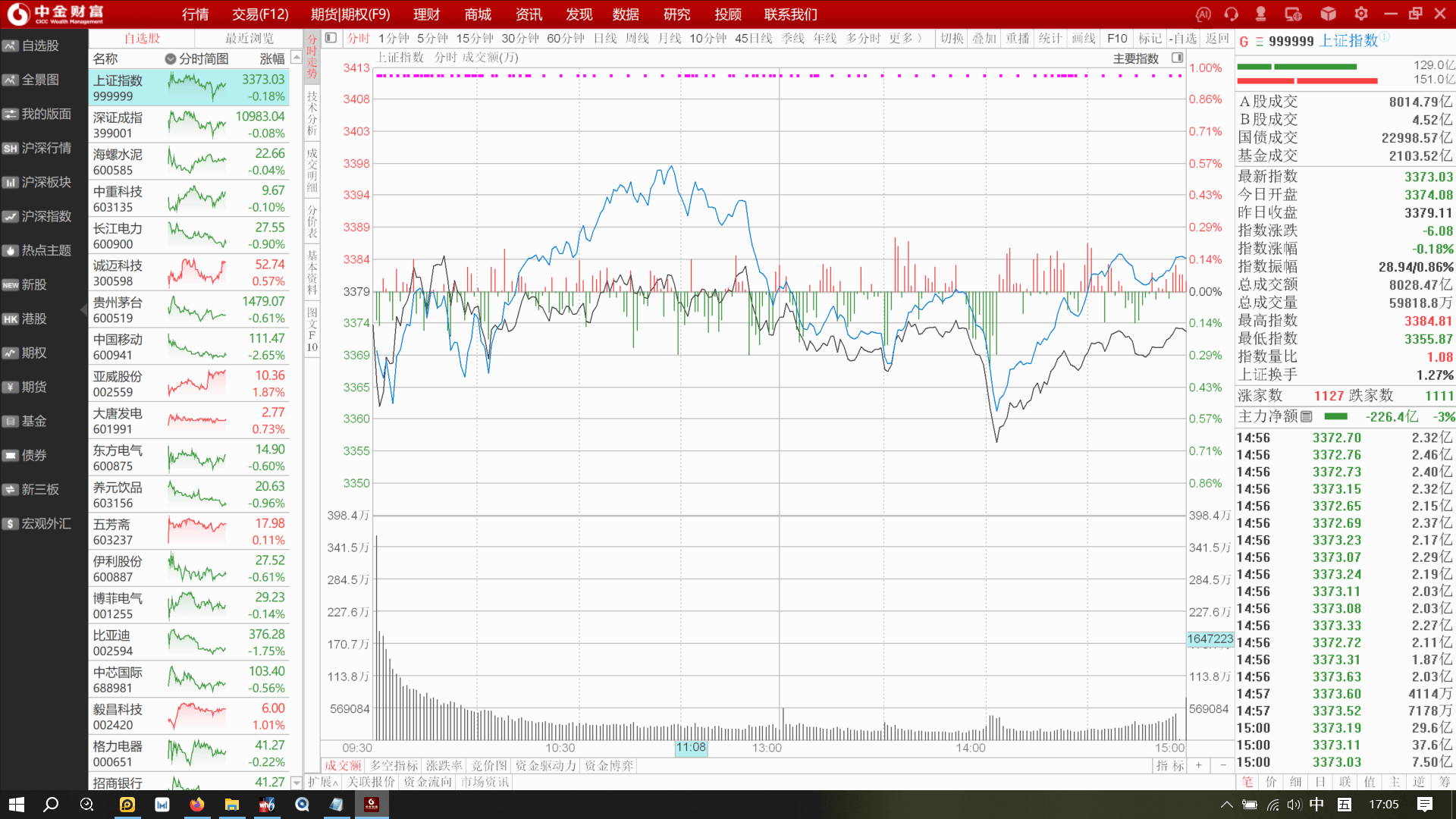Screen dimensions: 1456x819
Task: Select 多空指标 indicator tab
Action: point(394,766)
